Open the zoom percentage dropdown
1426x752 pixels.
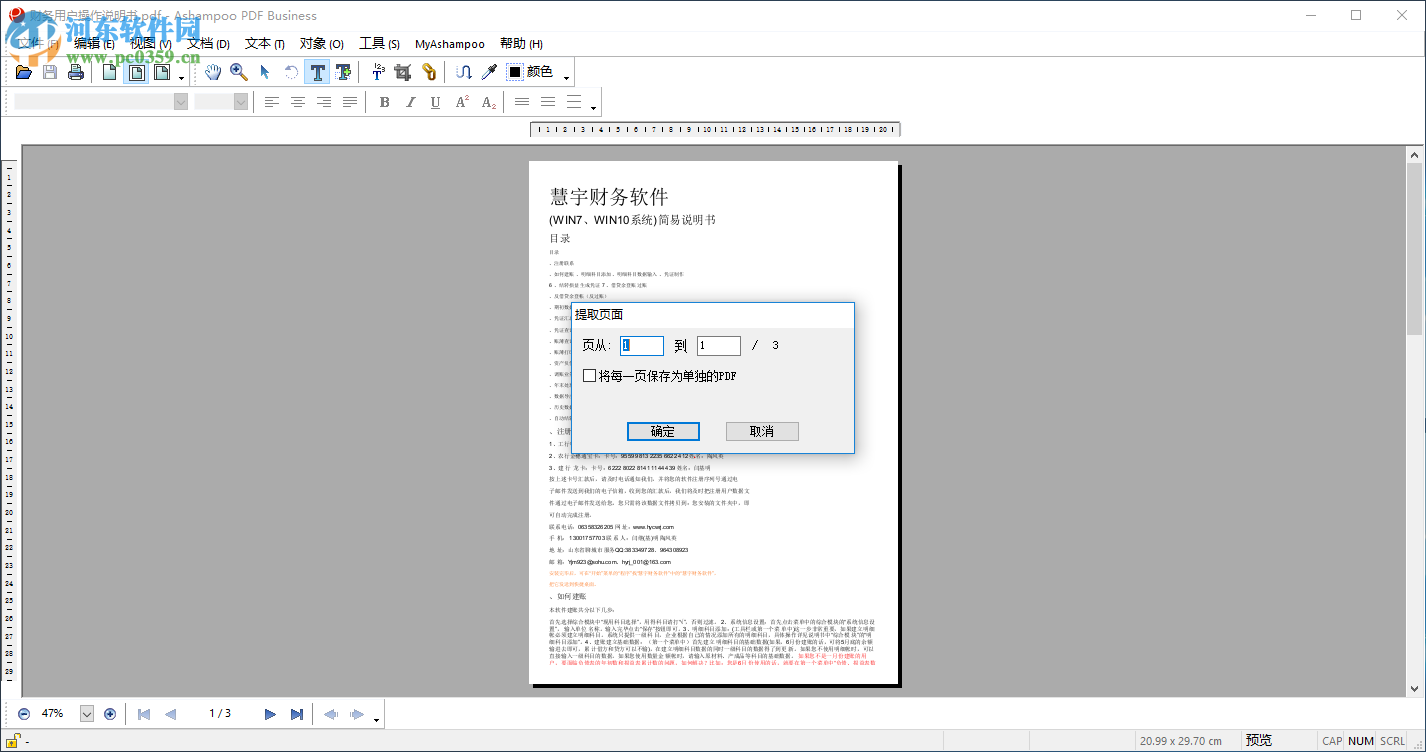coord(87,713)
